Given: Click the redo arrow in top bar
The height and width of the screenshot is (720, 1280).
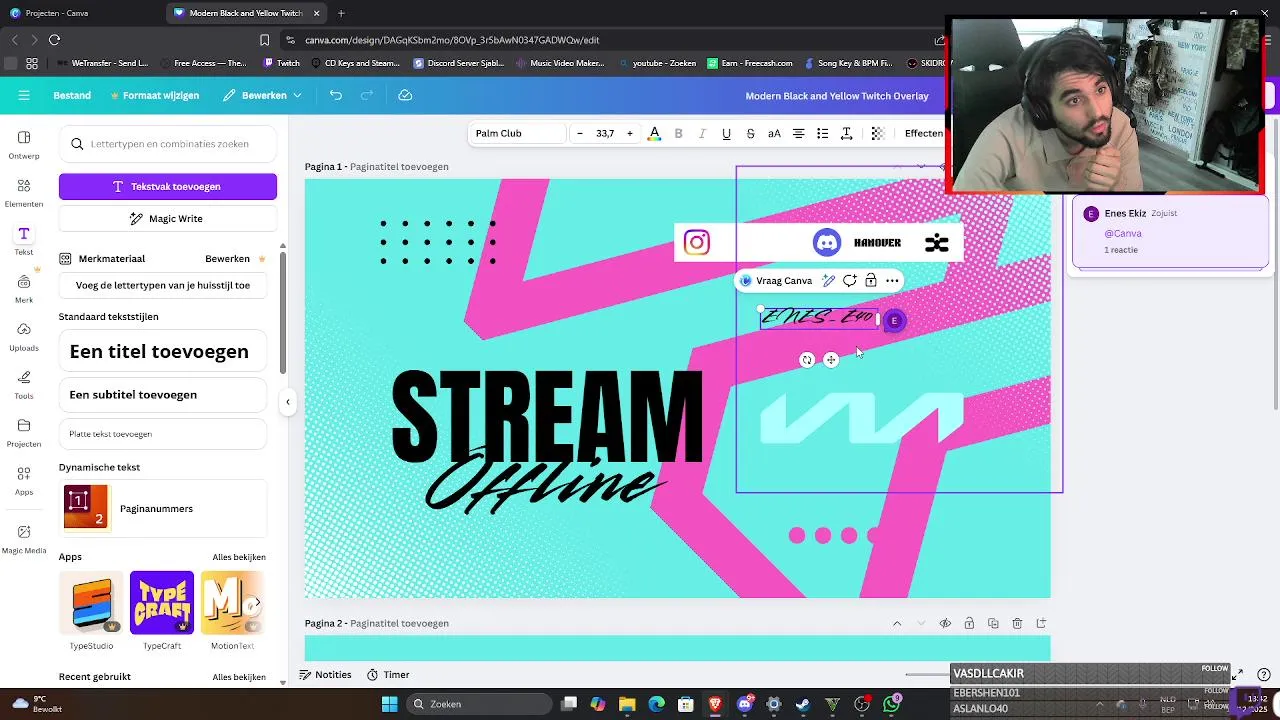Looking at the screenshot, I should 367,95.
